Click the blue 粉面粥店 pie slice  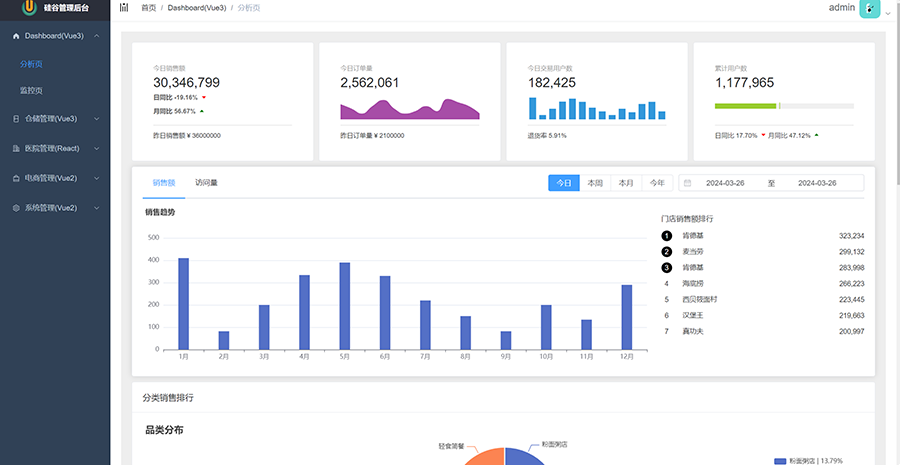pos(522,458)
